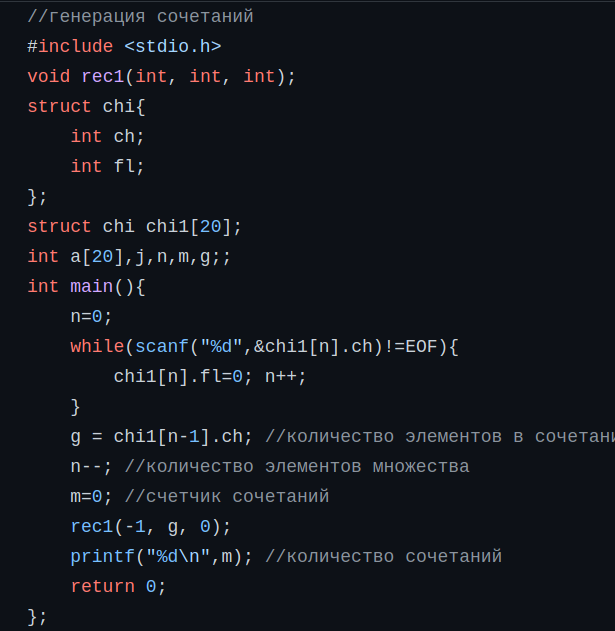Click the comment line 'генерация сочетаний'

[140, 17]
